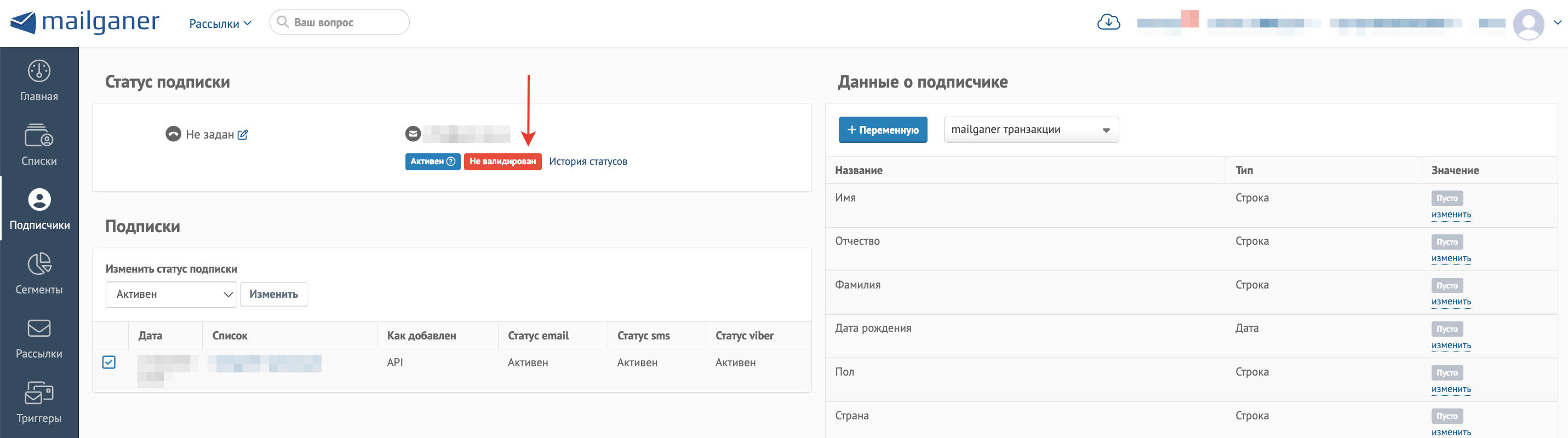Open Главная in the sidebar
The image size is (1568, 438).
coord(39,80)
